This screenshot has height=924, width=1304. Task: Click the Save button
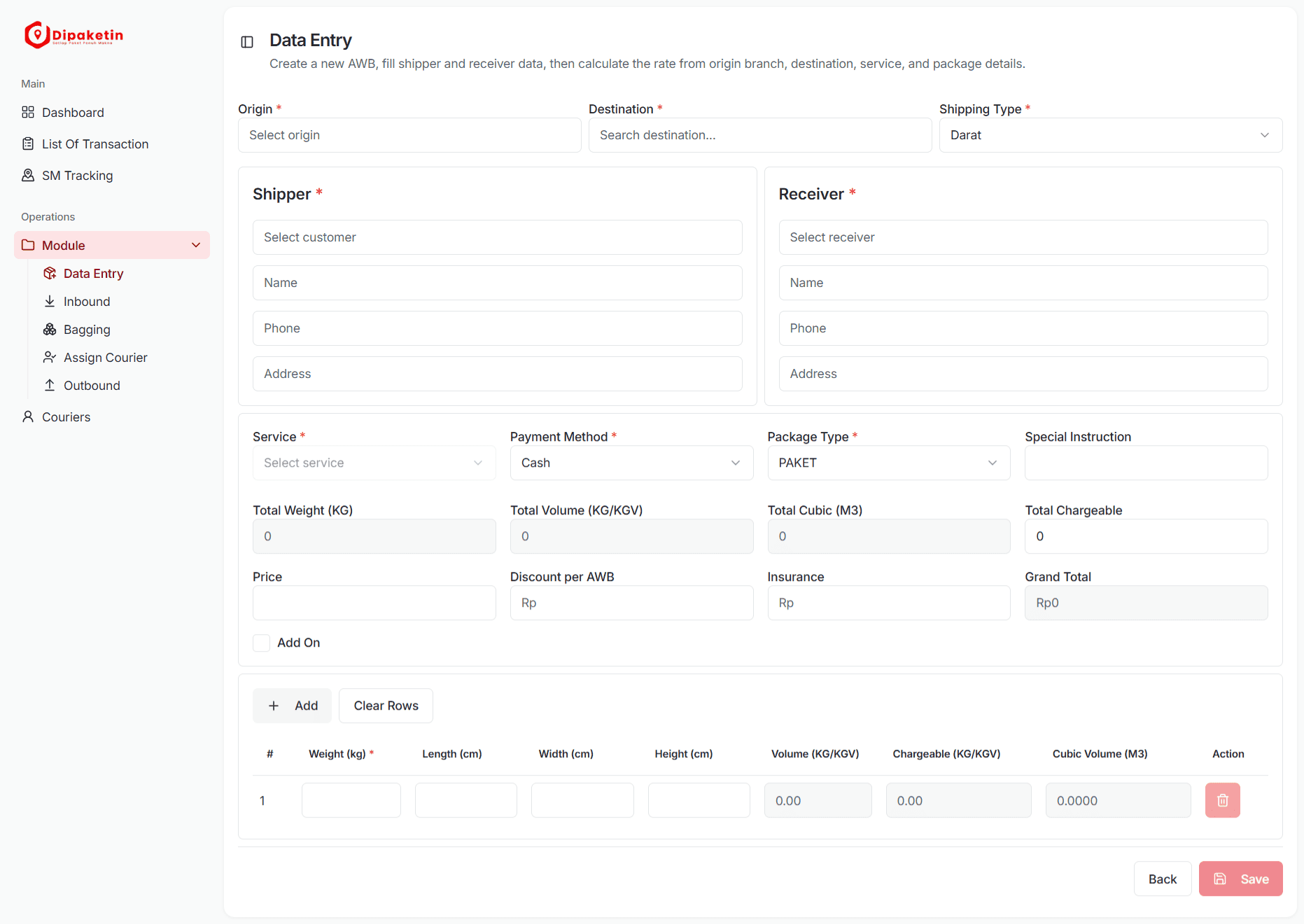click(1241, 878)
